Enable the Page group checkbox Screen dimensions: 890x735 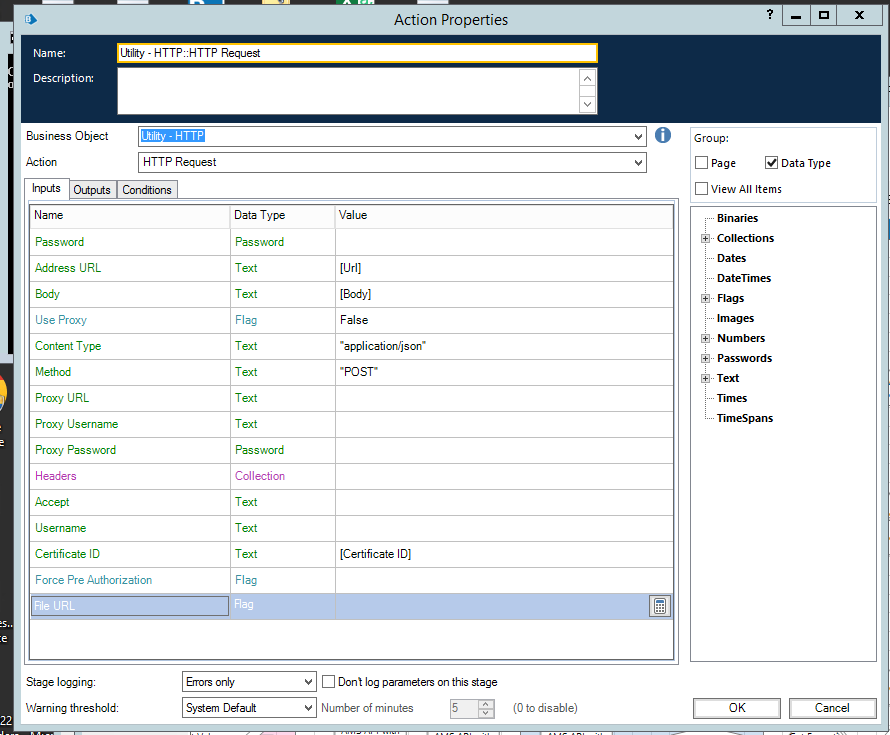click(x=702, y=163)
